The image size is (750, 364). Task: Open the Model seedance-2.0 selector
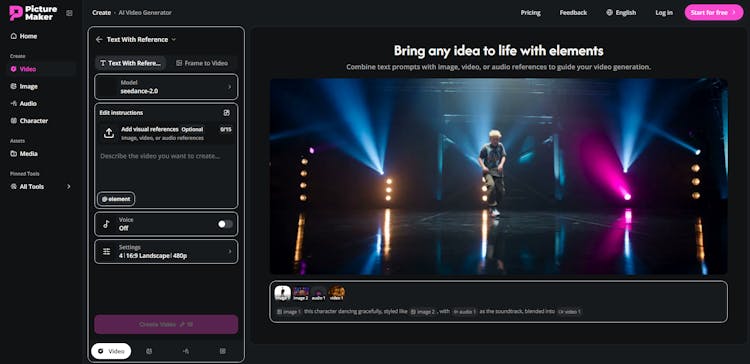(166, 87)
